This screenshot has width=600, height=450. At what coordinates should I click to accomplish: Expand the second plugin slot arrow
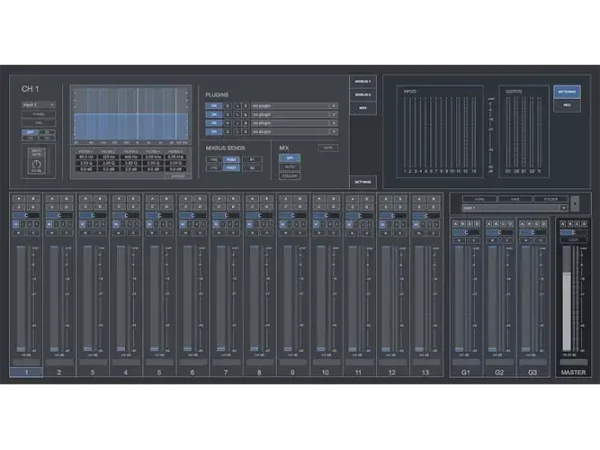click(333, 114)
